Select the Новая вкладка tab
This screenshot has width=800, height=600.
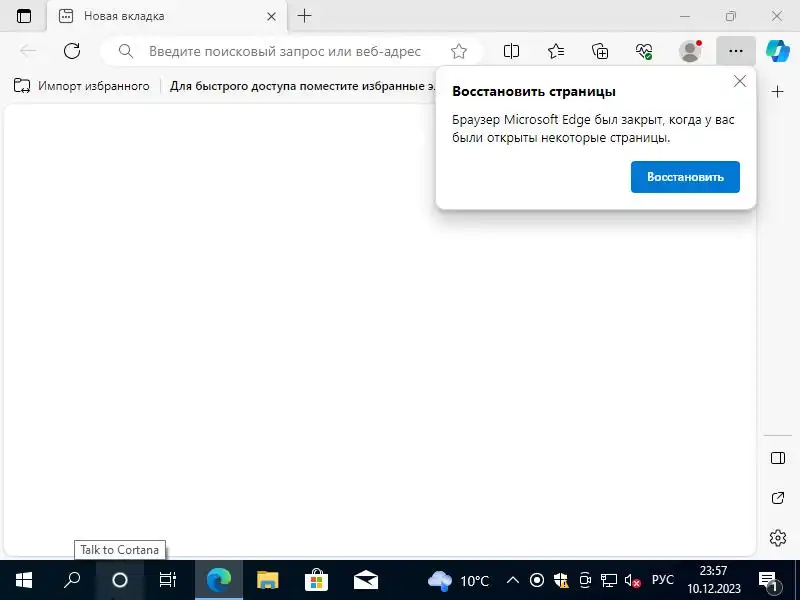click(x=167, y=16)
